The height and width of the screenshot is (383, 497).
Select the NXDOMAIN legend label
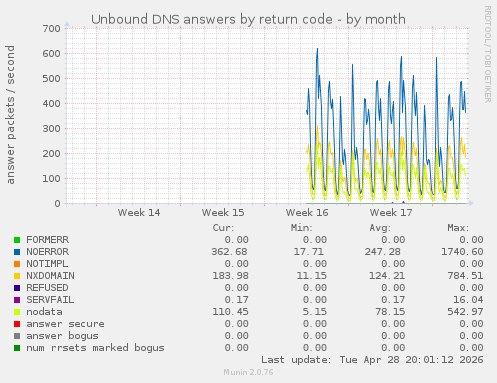51,276
